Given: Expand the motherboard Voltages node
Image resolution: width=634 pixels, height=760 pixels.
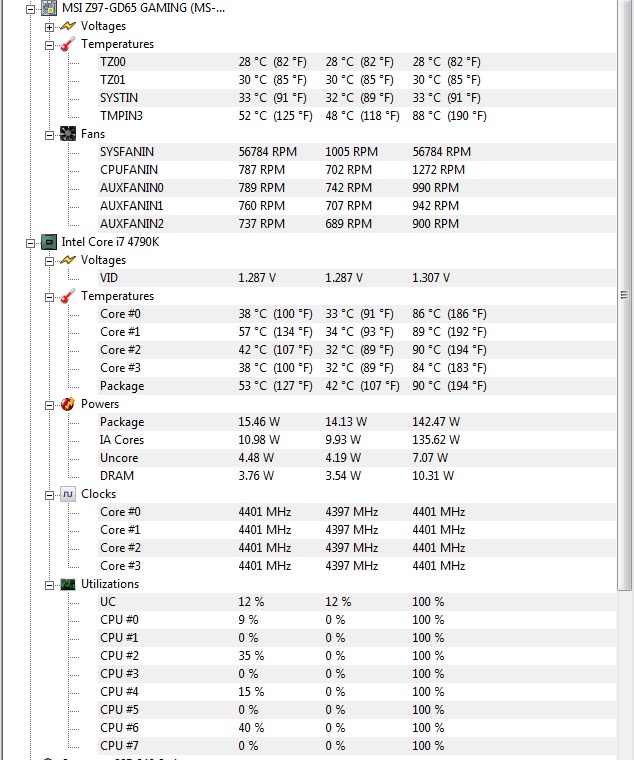Looking at the screenshot, I should [x=49, y=27].
